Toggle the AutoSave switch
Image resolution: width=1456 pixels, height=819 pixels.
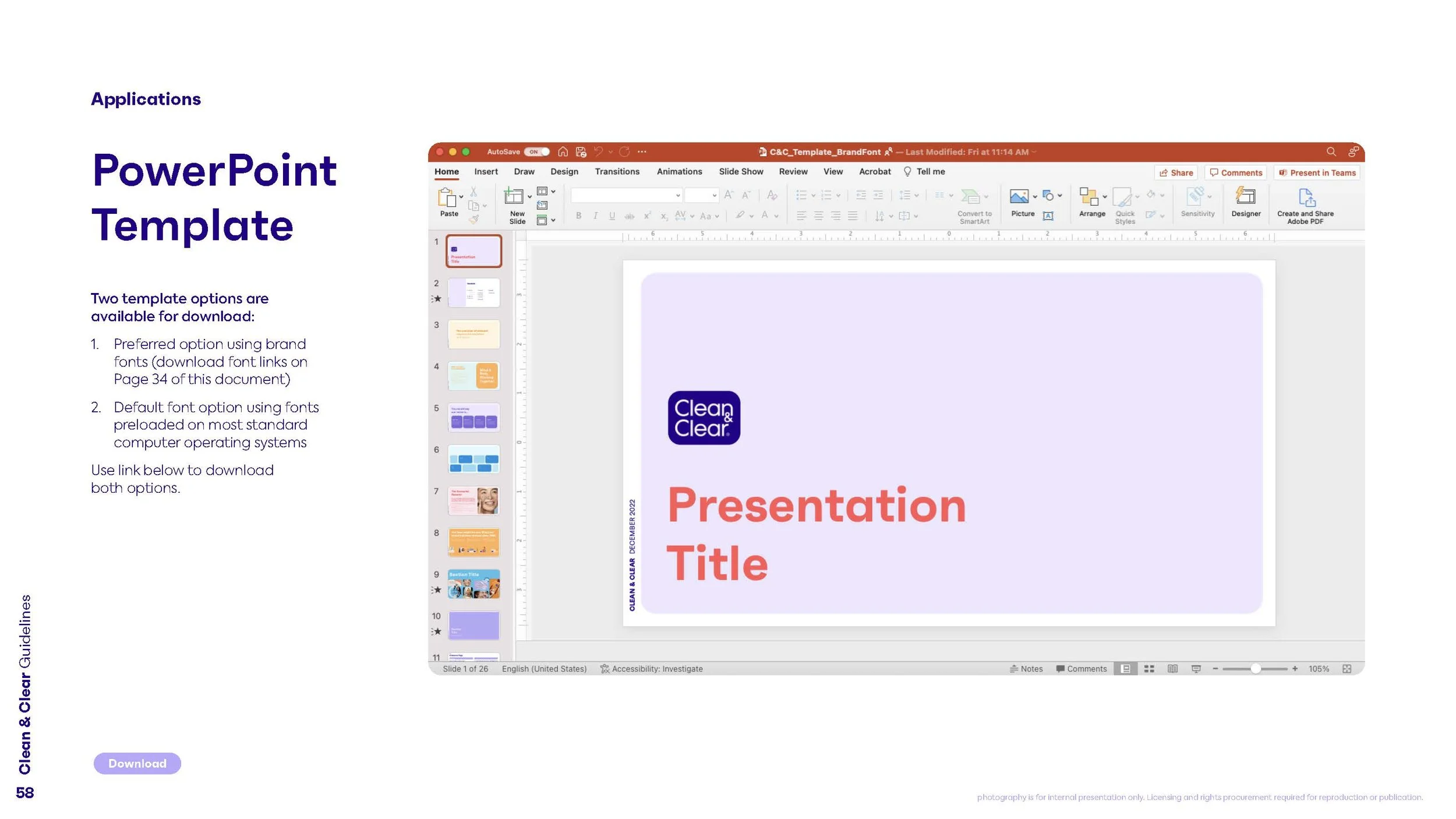536,151
